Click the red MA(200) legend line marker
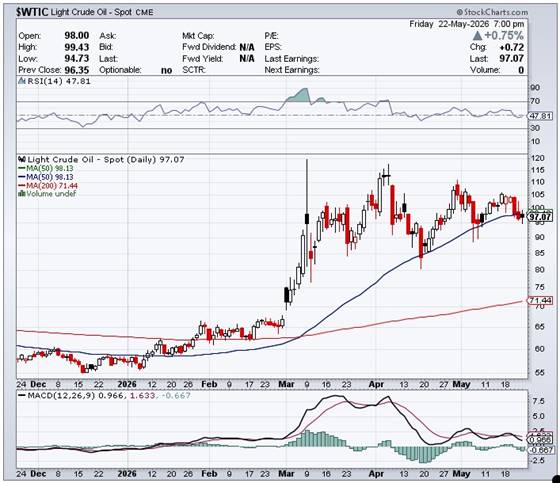 (22, 186)
